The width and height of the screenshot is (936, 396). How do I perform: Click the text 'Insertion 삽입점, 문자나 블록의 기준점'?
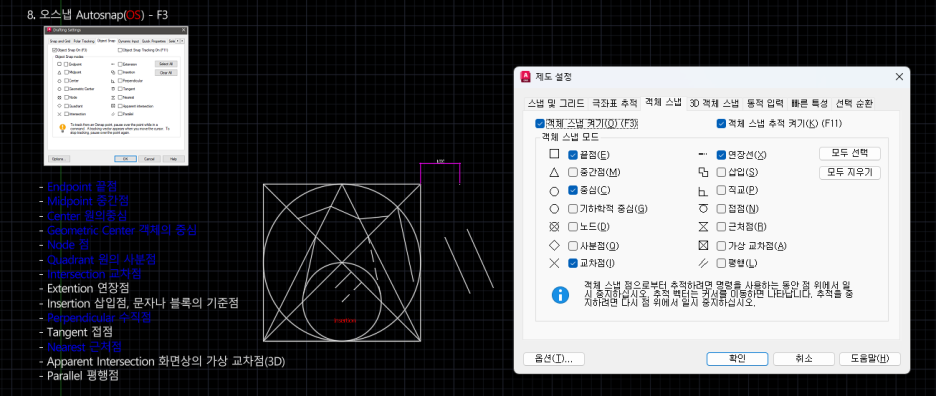(143, 303)
